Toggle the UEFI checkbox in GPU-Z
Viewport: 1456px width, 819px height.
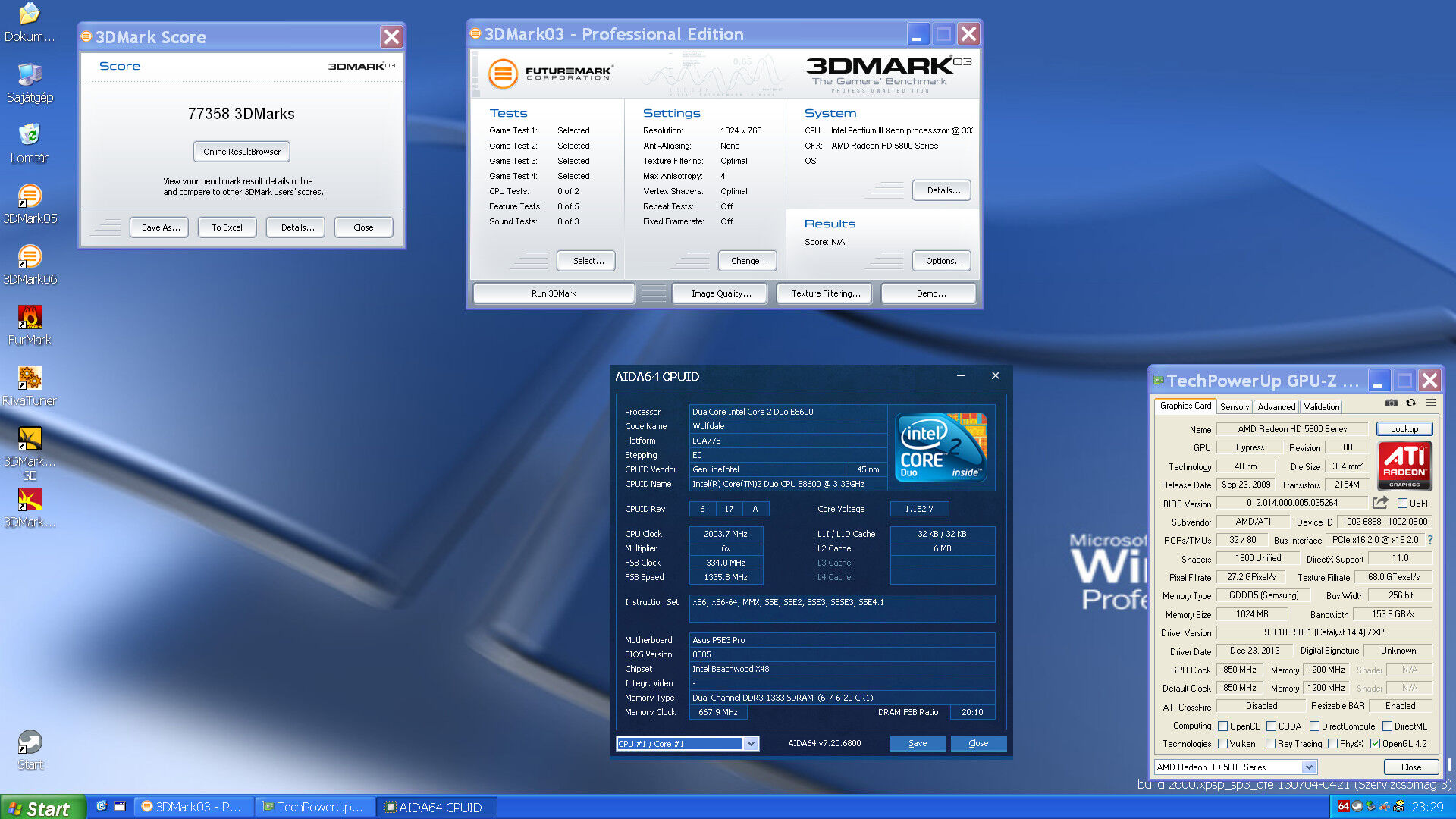tap(1402, 504)
